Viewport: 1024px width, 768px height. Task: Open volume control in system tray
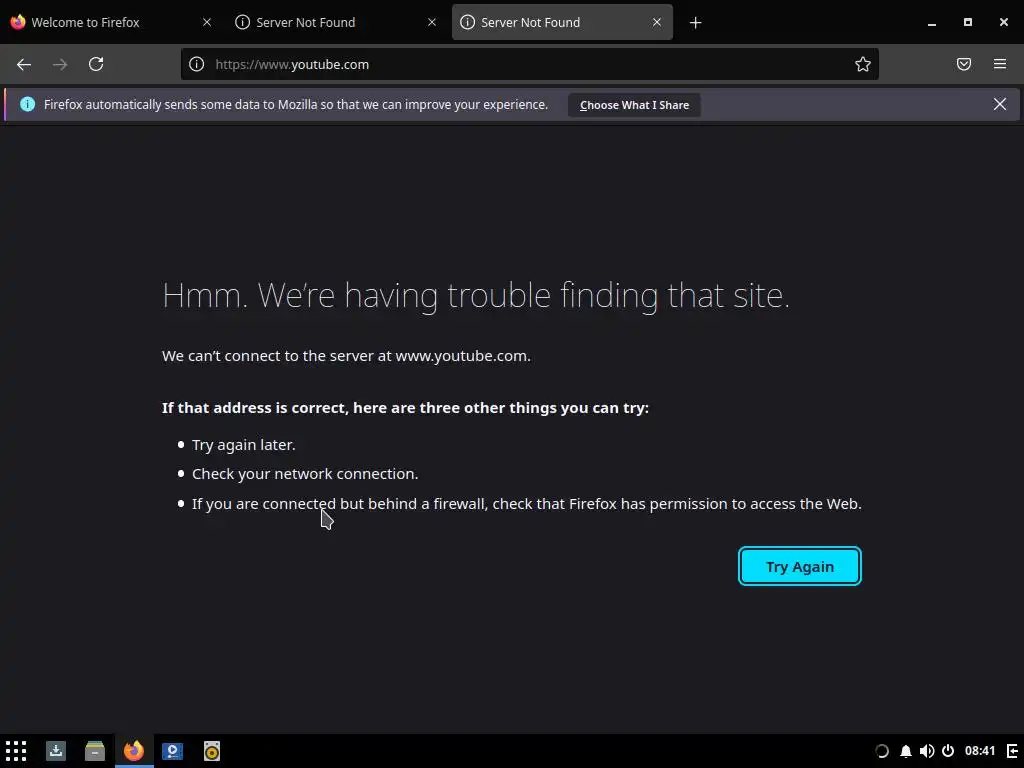pos(927,751)
